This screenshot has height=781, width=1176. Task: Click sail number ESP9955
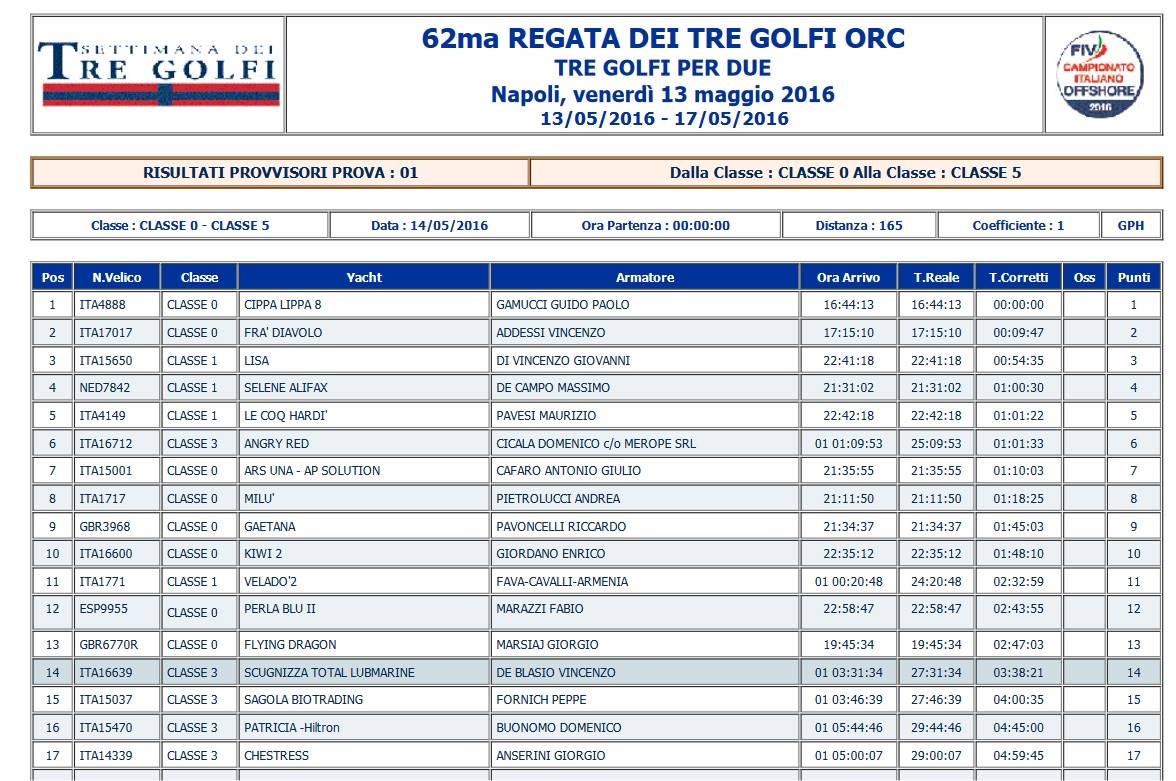(x=104, y=608)
